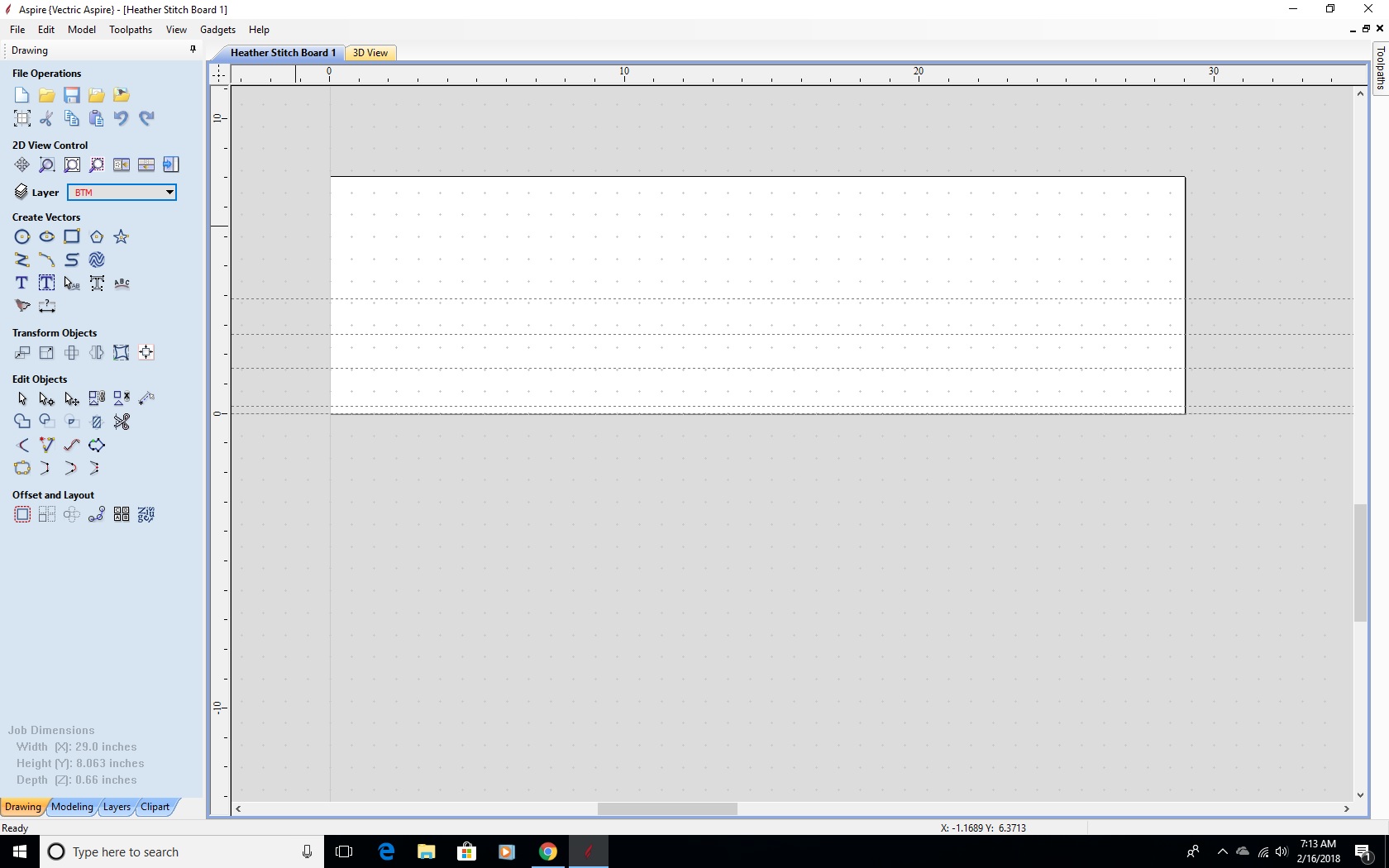Click the Set Size scale transform icon
This screenshot has height=868, width=1389.
click(x=47, y=353)
